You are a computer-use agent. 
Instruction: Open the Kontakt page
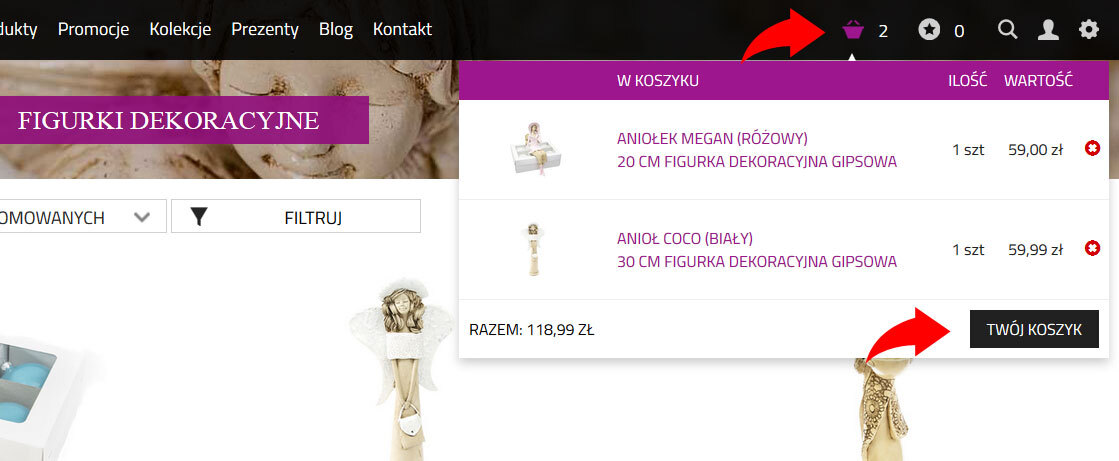click(x=402, y=29)
